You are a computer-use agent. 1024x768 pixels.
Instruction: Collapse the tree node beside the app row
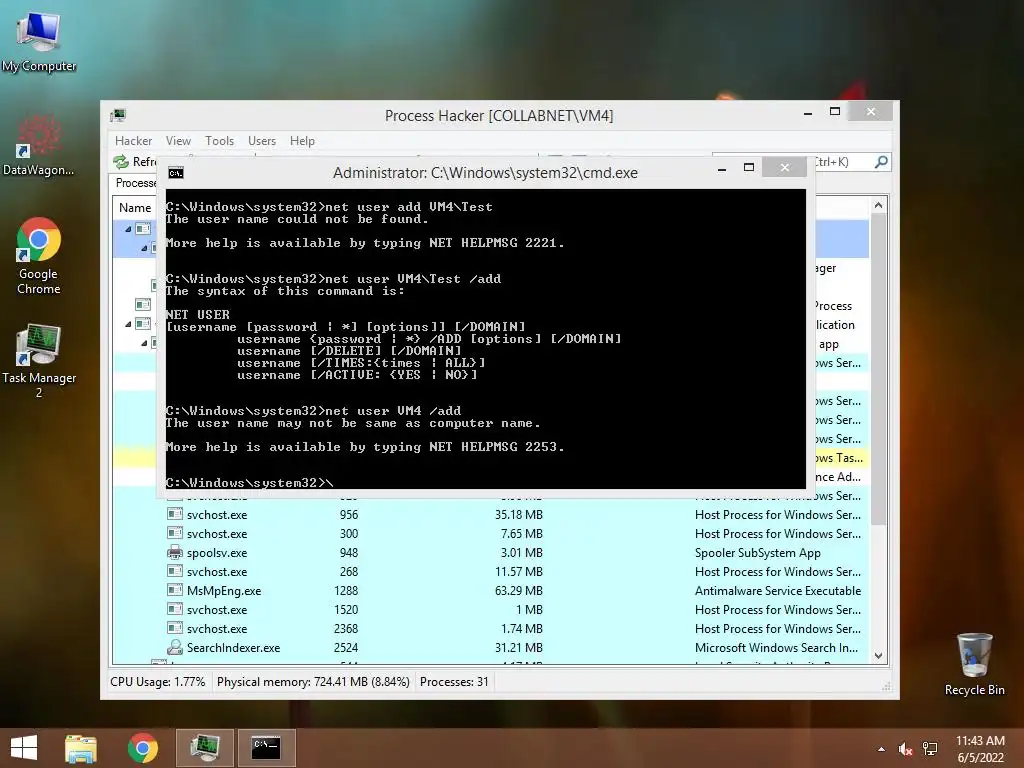[144, 343]
